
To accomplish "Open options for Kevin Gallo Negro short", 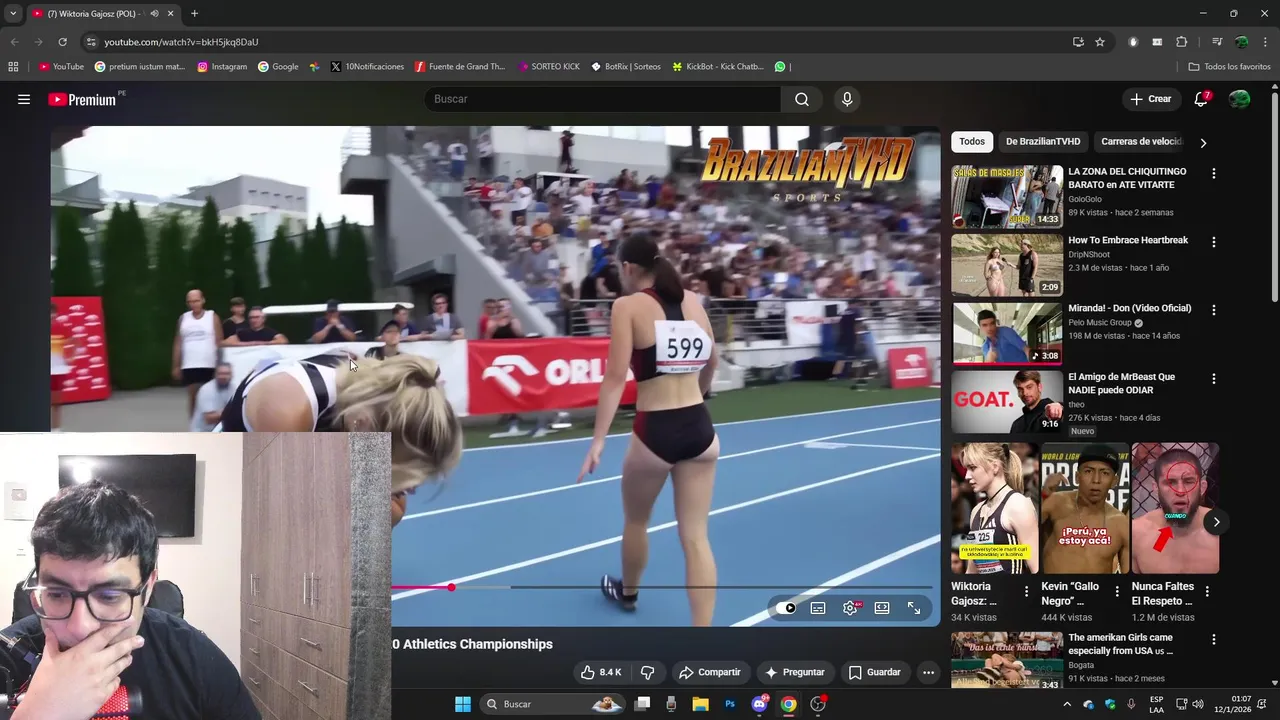I will click(x=1117, y=592).
